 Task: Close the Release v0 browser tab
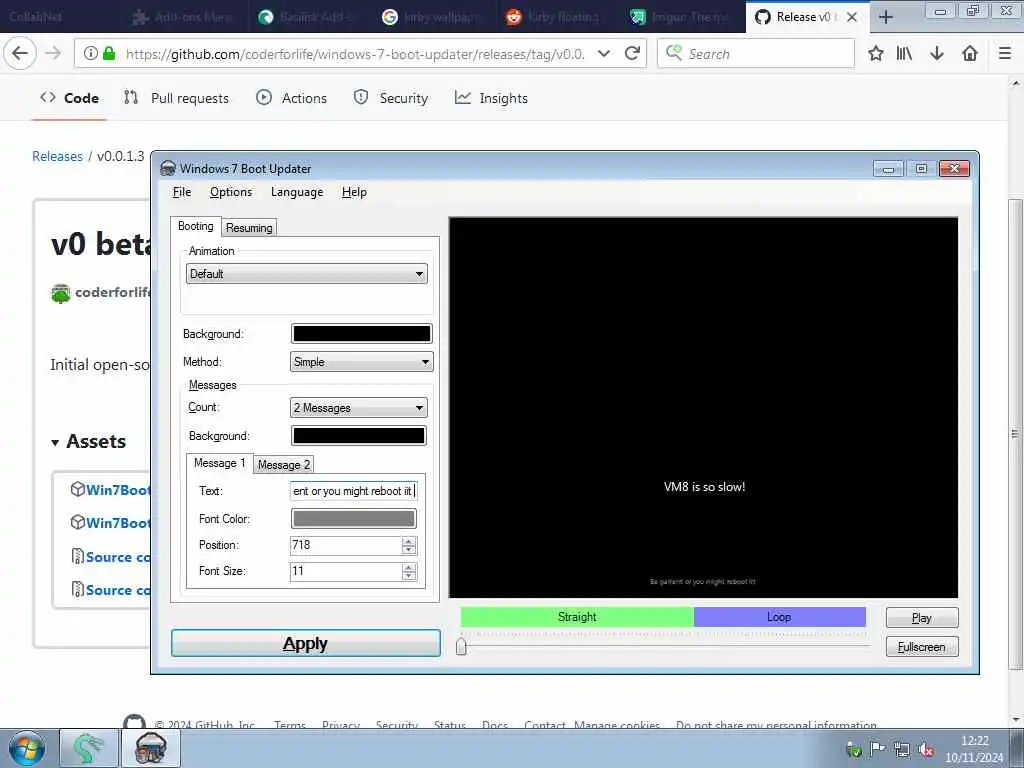[852, 17]
